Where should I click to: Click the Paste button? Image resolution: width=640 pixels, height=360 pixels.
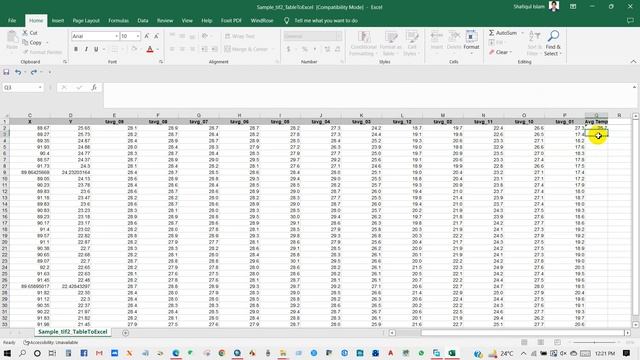coord(12,40)
